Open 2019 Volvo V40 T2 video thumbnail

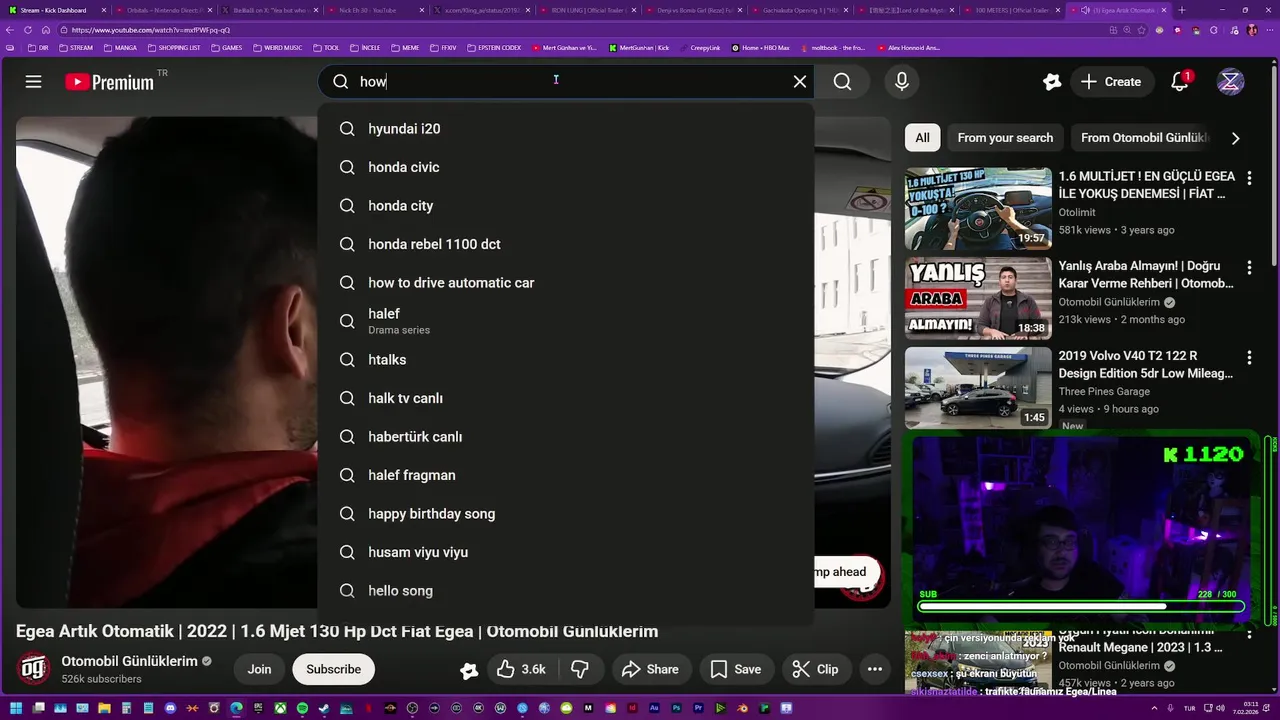[978, 388]
